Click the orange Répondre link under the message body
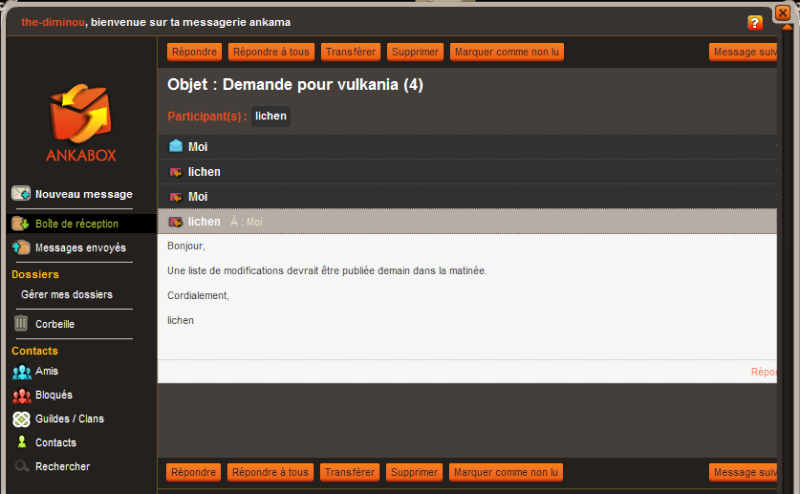The image size is (800, 494). (764, 372)
